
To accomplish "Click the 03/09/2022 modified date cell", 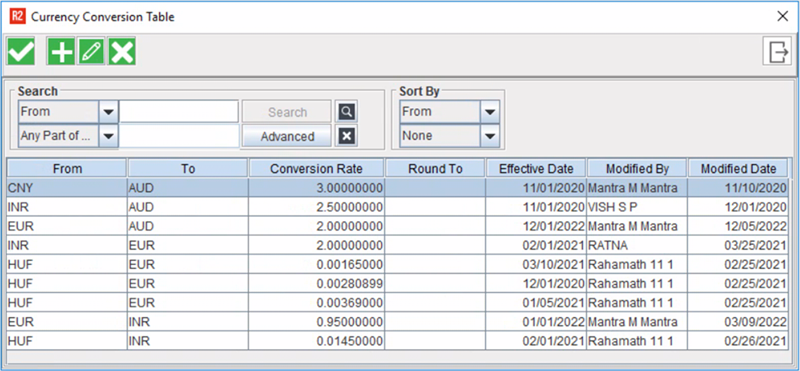I will click(x=738, y=322).
